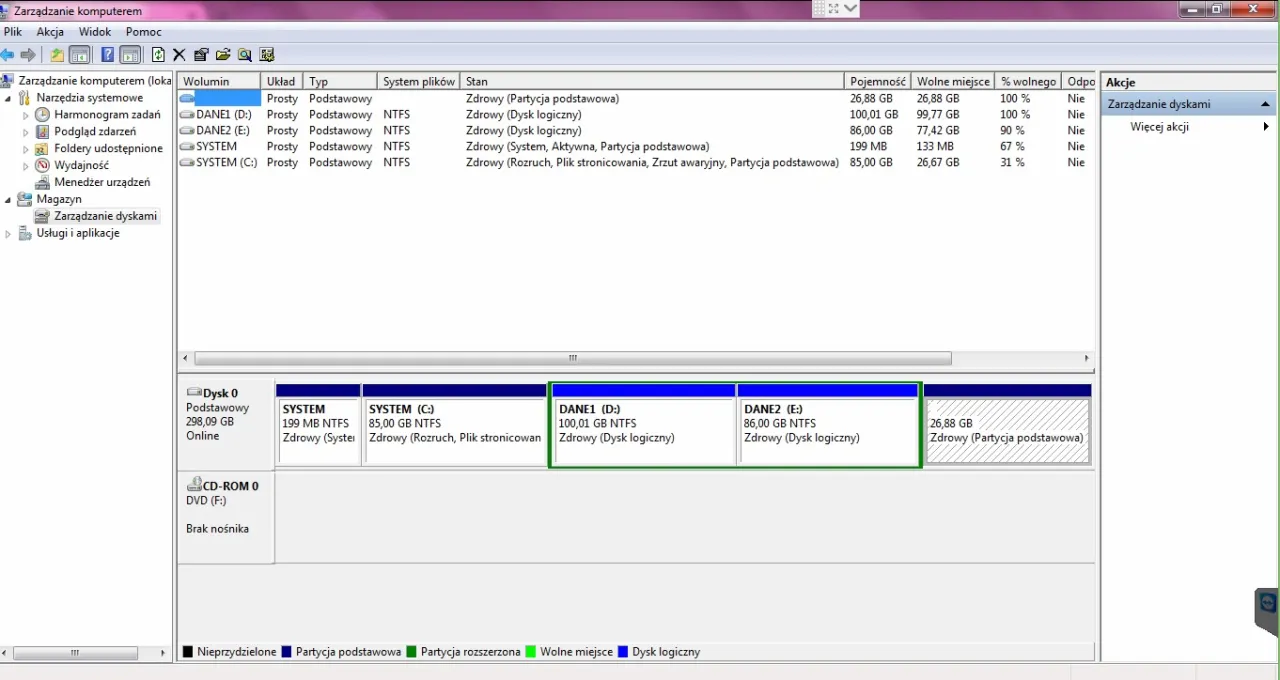Click the Properties toolbar icon
The height and width of the screenshot is (680, 1280).
click(x=201, y=55)
